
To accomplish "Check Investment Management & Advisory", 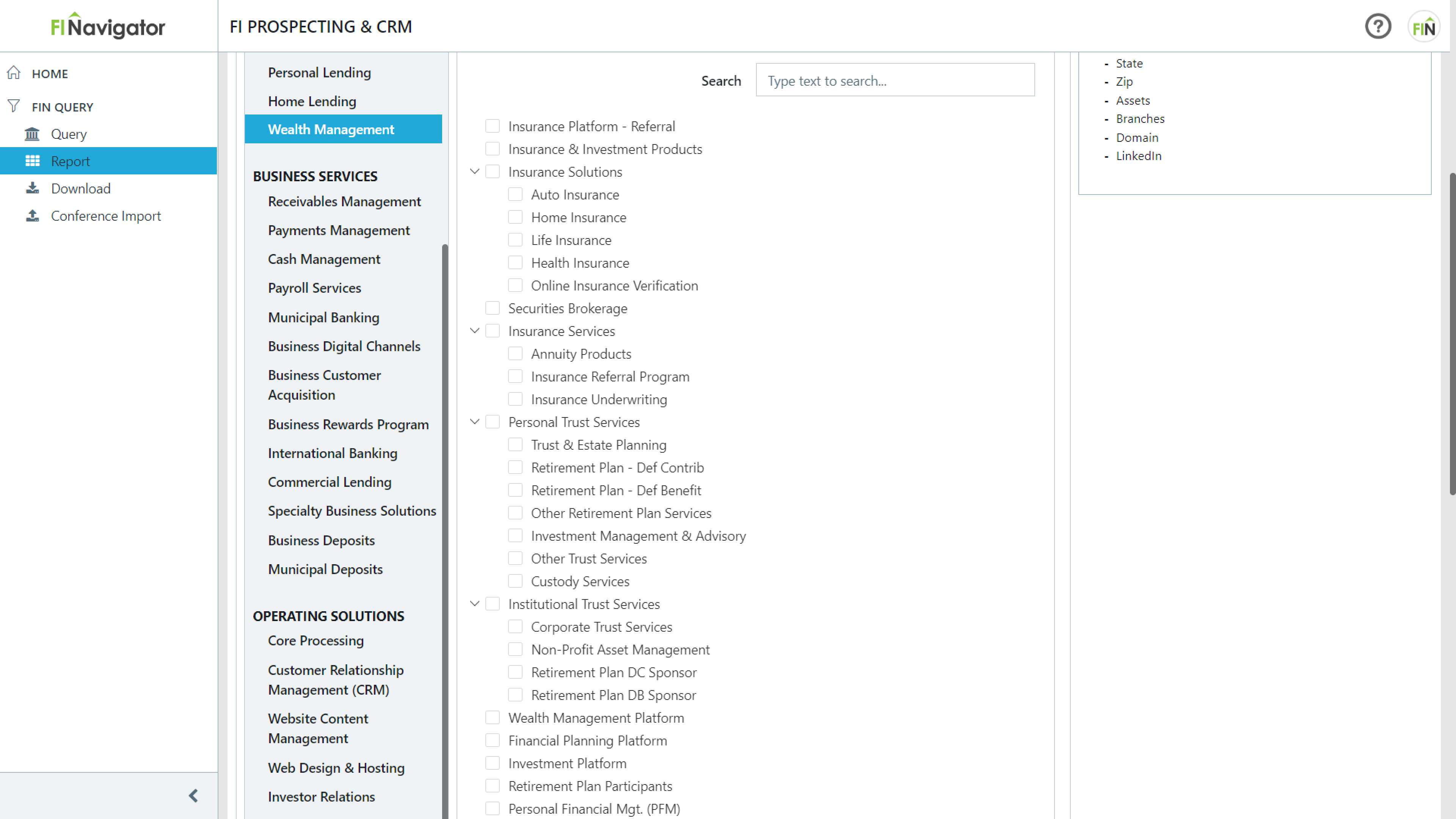I will (515, 535).
